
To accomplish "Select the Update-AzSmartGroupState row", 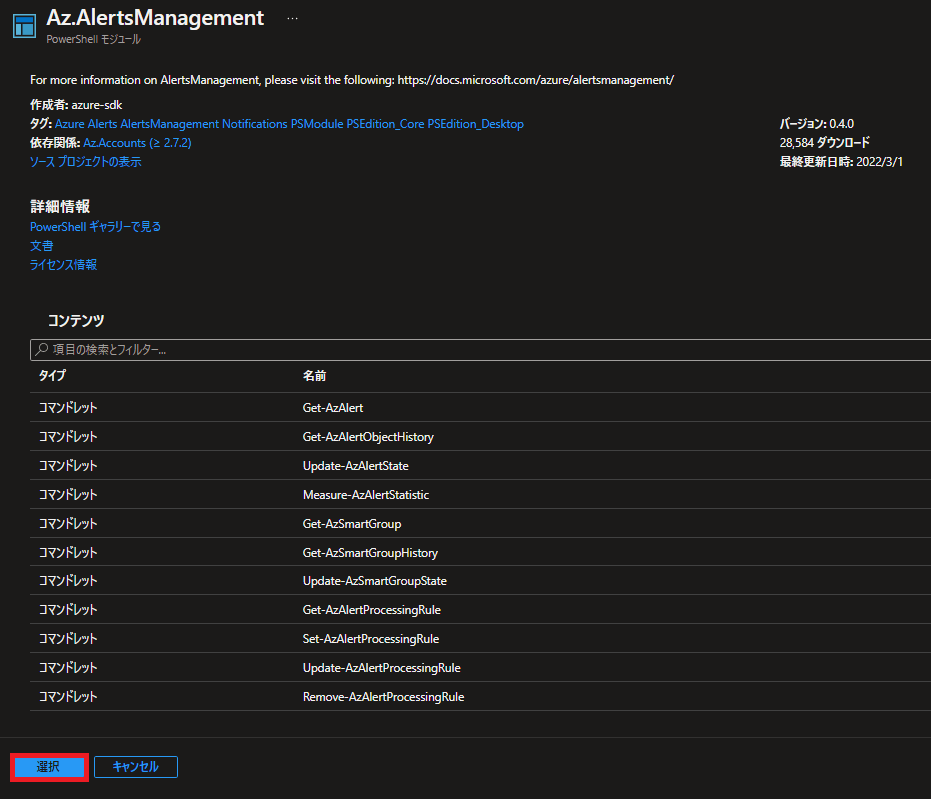I will [x=480, y=581].
